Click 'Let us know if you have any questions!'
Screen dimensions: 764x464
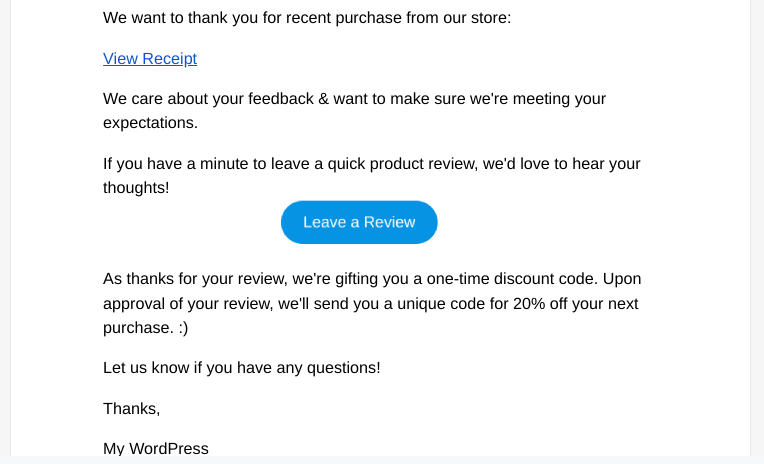(x=242, y=367)
